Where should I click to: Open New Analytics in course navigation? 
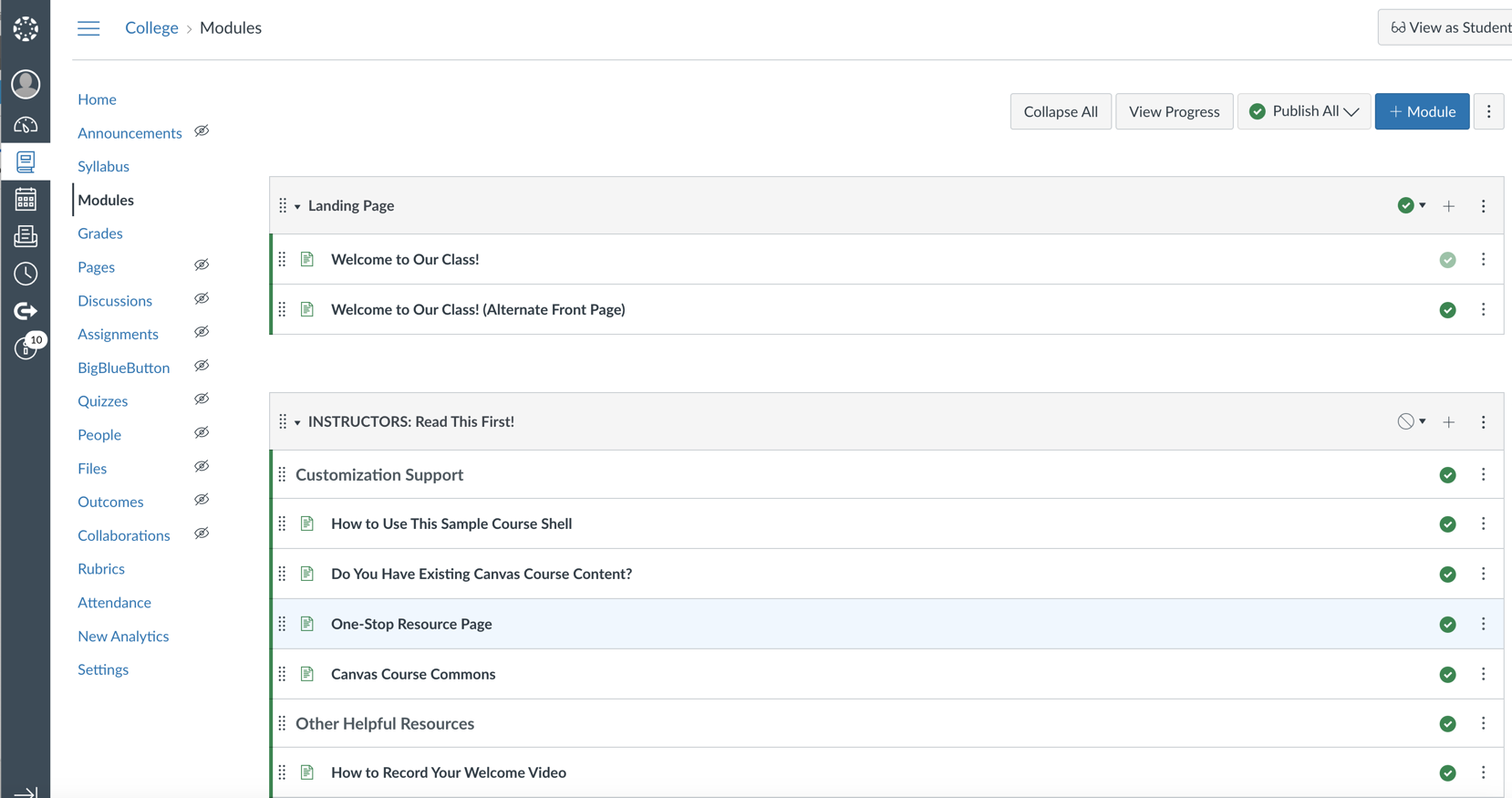click(123, 637)
